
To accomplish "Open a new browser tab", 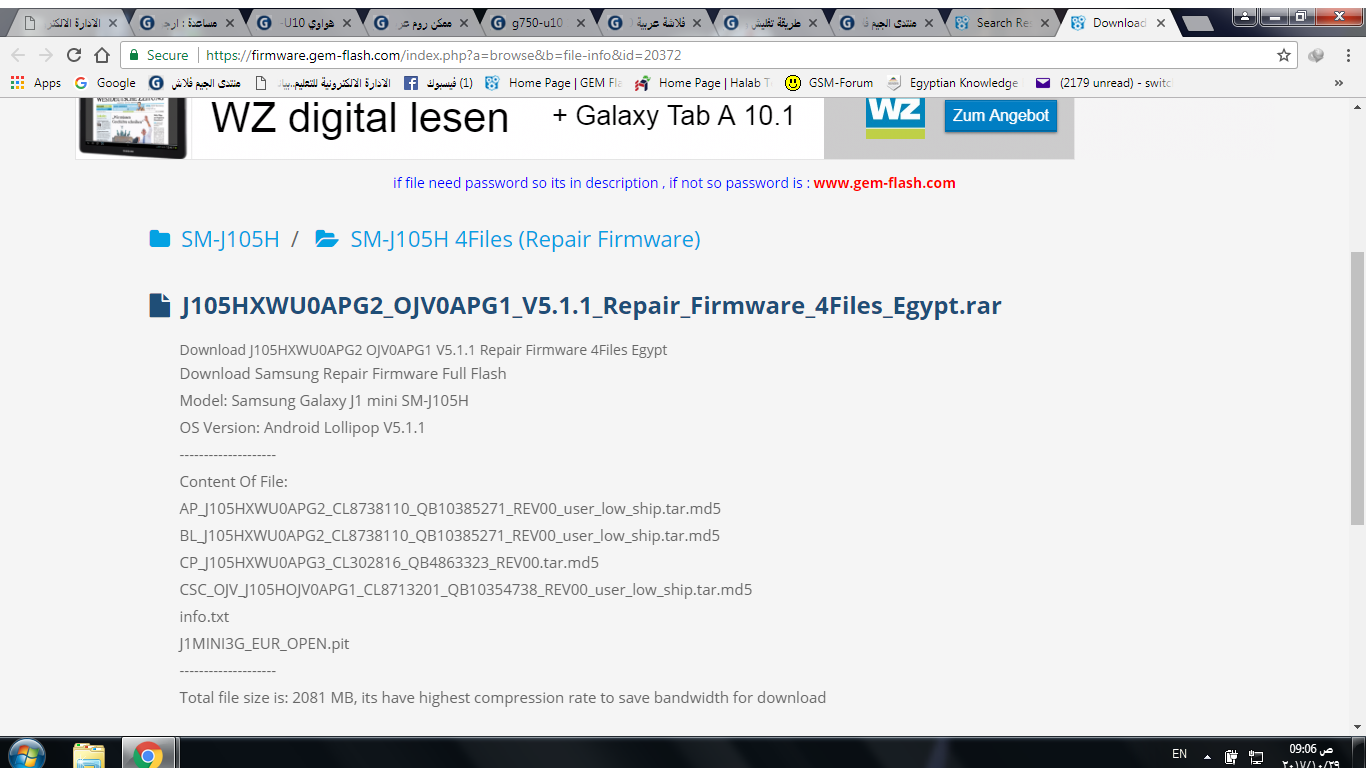I will [x=1199, y=23].
